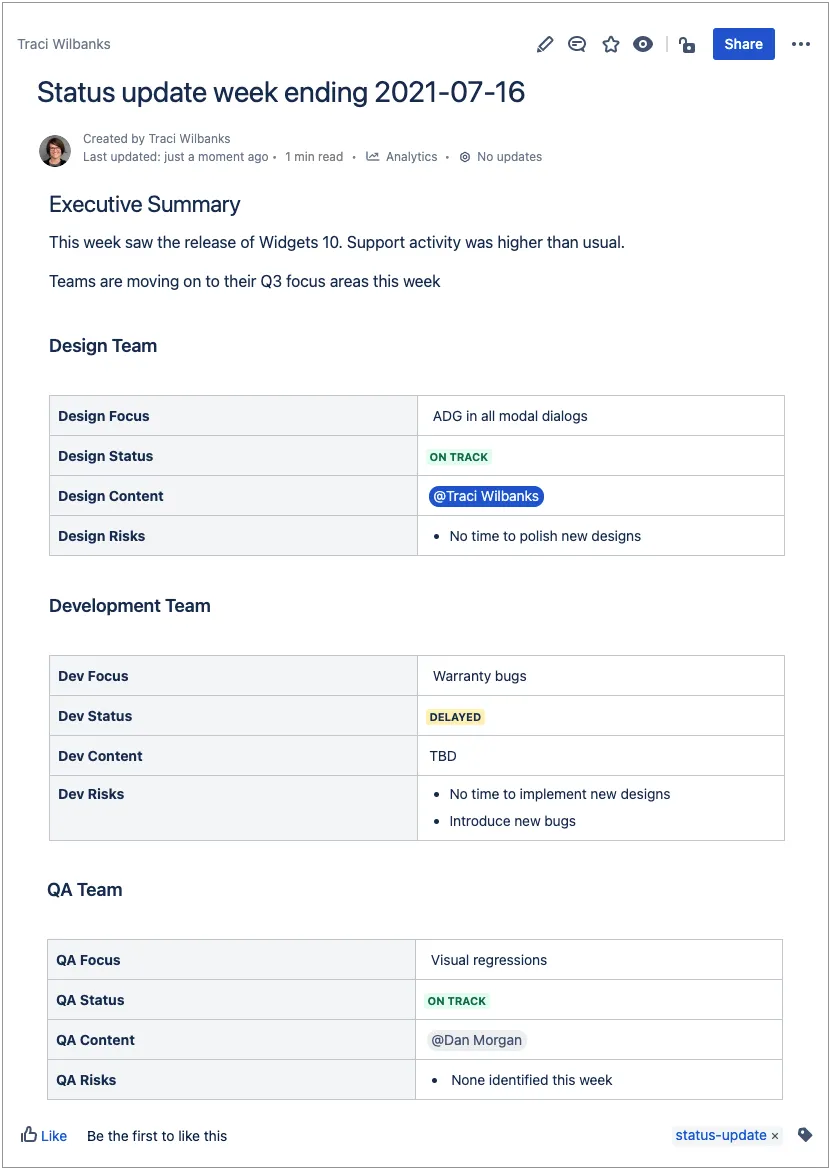Click the QA Status ON TRACK lozenge
This screenshot has width=830, height=1169.
(x=456, y=1001)
